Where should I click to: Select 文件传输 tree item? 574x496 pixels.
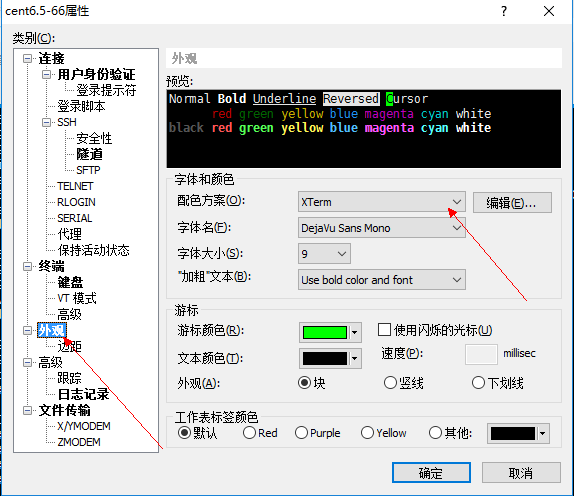tap(64, 410)
